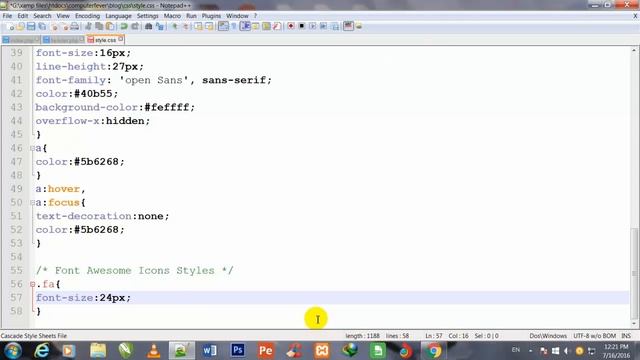The image size is (640, 360).
Task: Open the Windows Start button
Action: [x=13, y=351]
